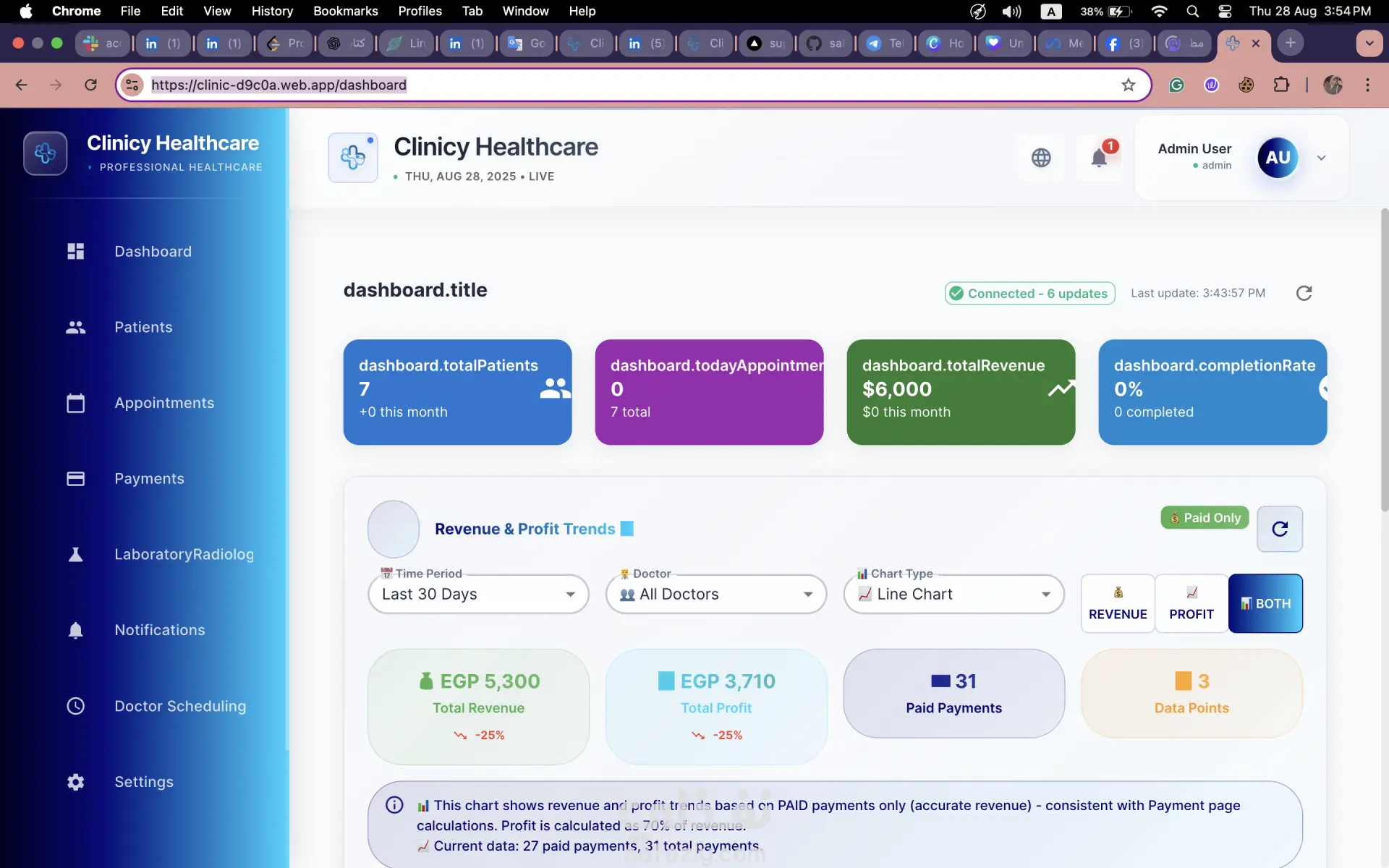Open the notifications bell in header

[1099, 158]
